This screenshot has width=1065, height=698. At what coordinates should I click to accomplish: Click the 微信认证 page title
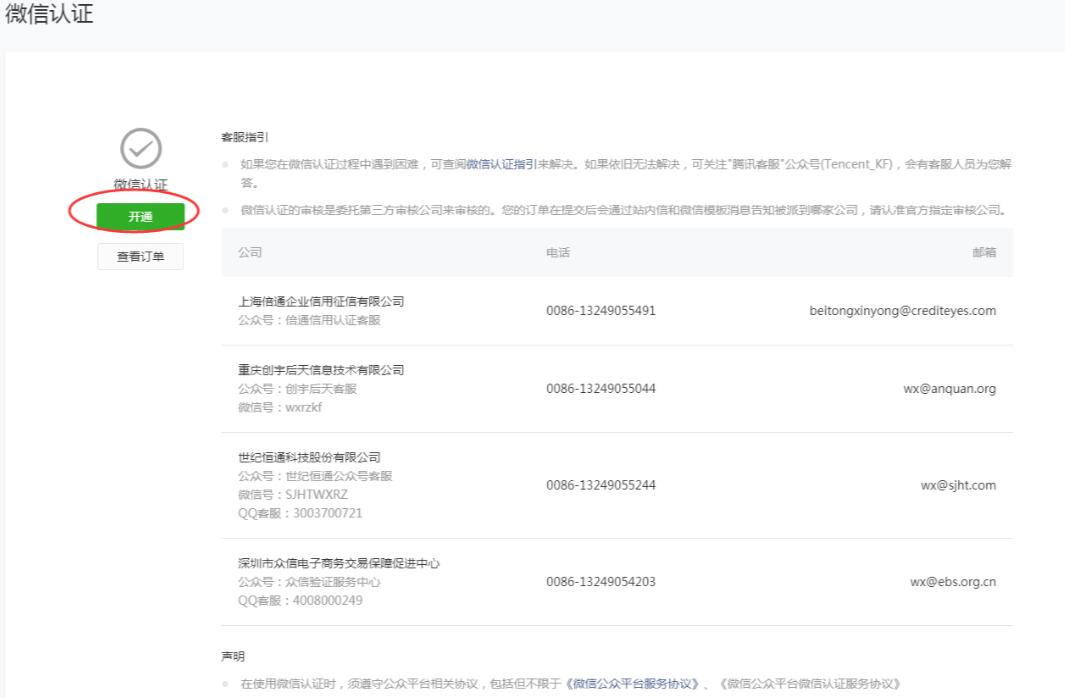pos(50,17)
